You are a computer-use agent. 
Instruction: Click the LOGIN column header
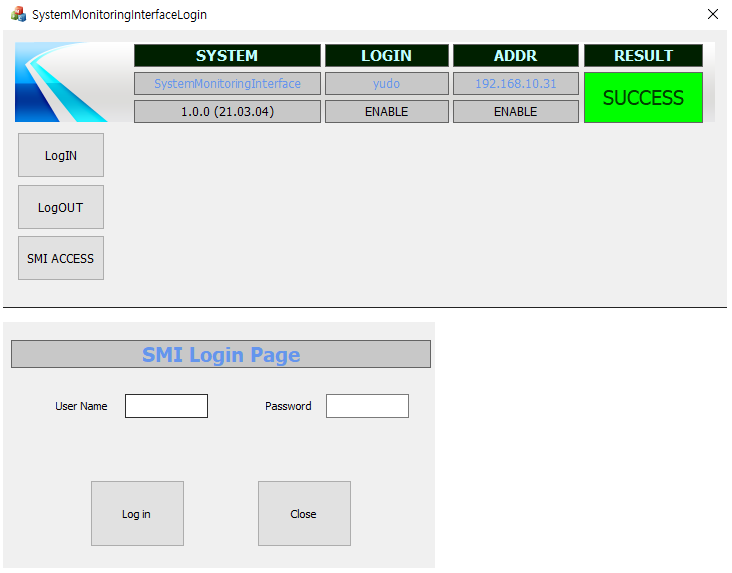(387, 56)
